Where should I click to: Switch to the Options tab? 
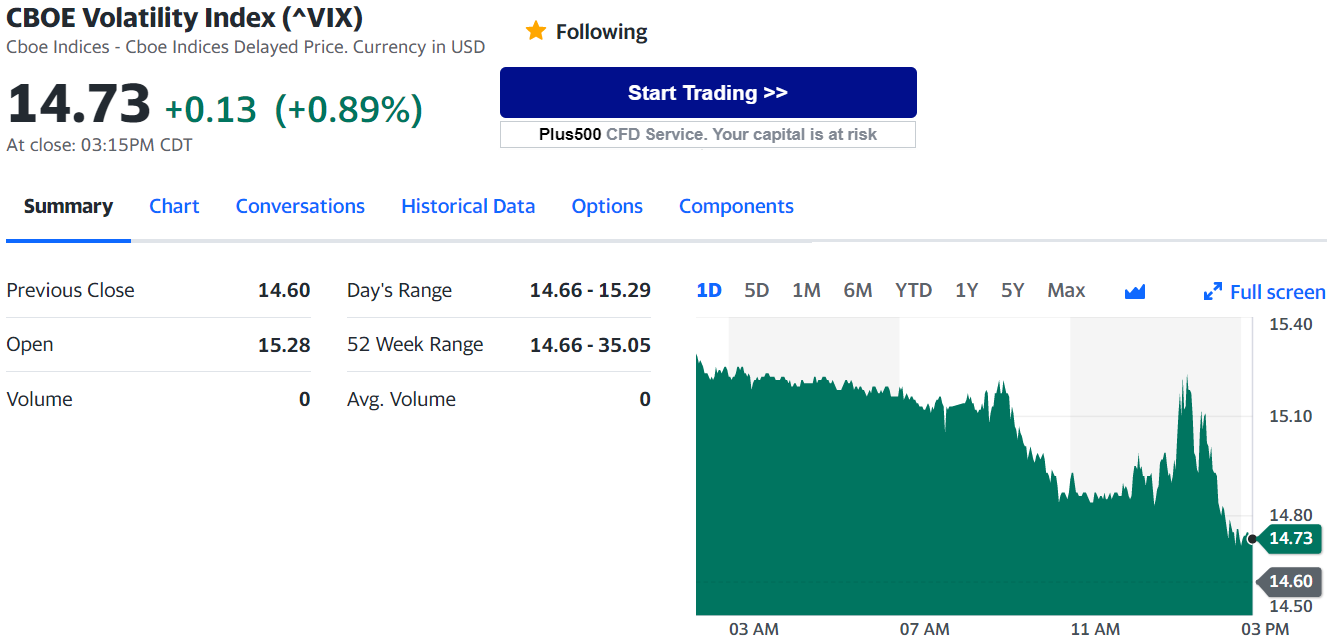point(607,206)
